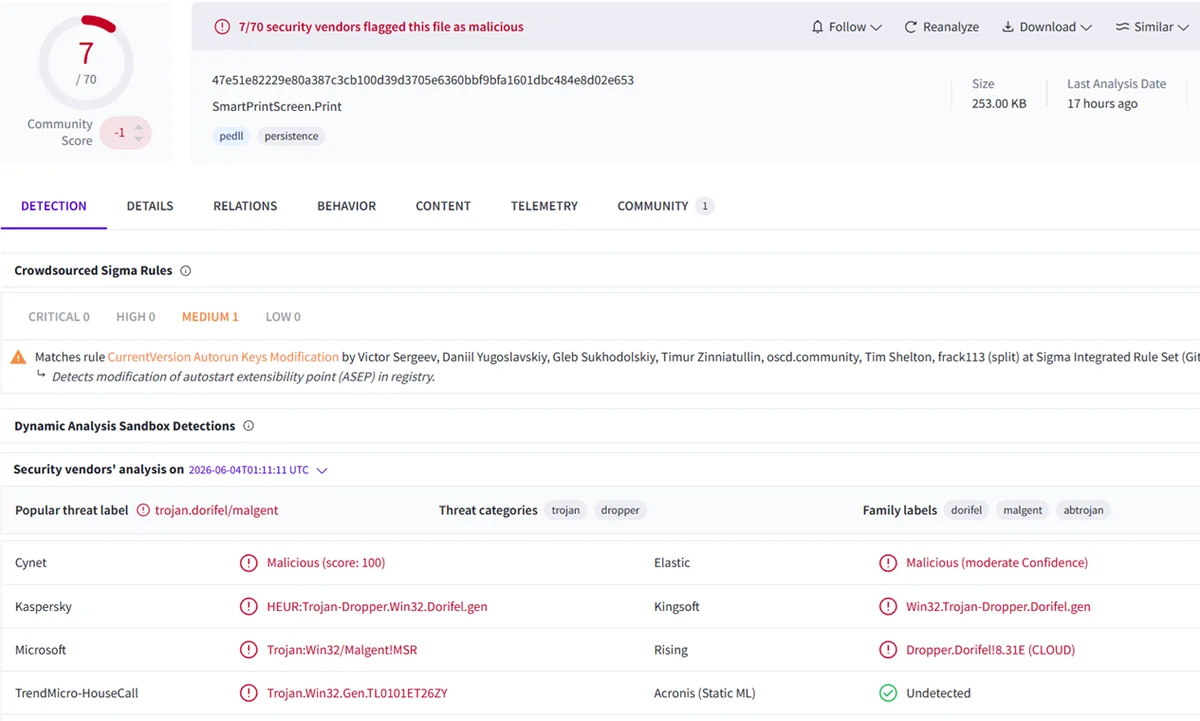Screen dimensions: 1200x721
Task: Select the trojan threat category chip
Action: coord(565,510)
